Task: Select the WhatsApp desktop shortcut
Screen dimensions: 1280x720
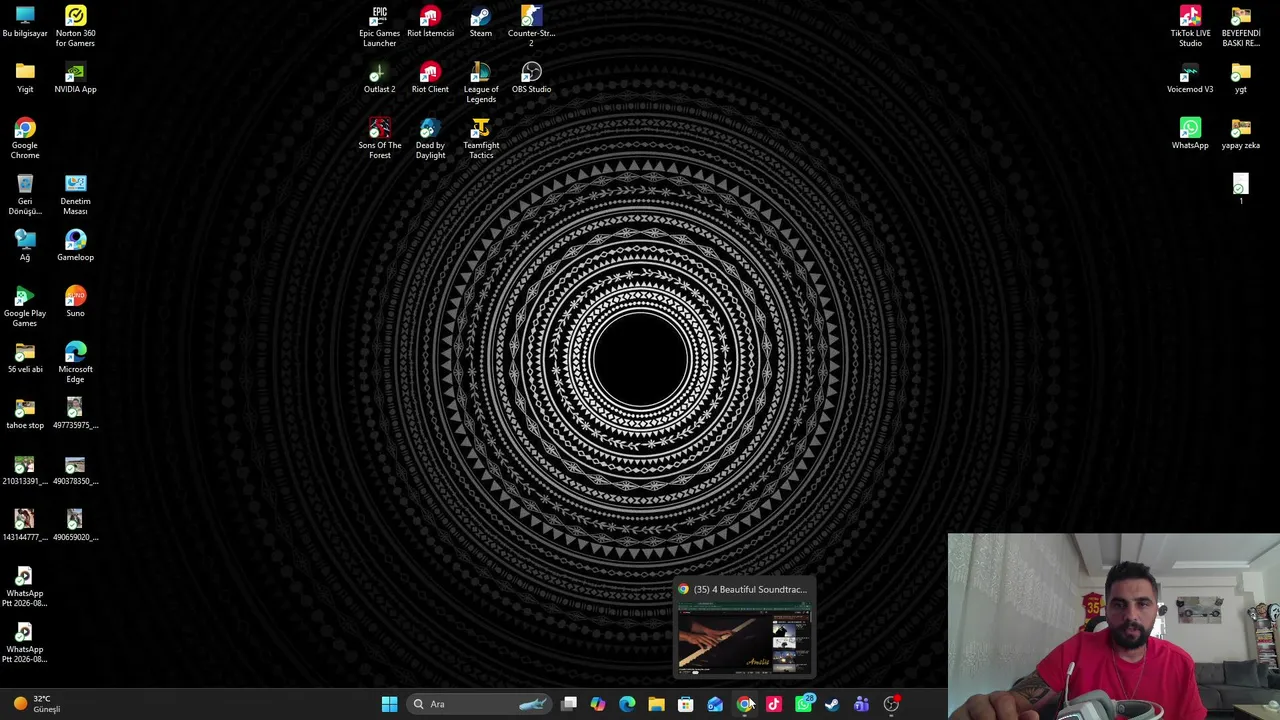Action: coord(1190,134)
